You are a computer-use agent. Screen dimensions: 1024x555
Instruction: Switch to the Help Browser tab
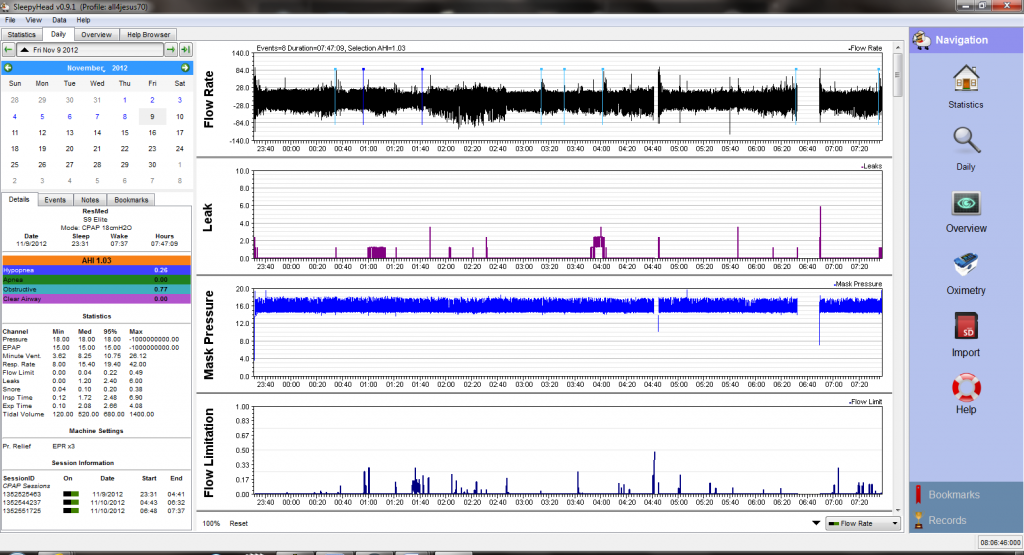(148, 35)
